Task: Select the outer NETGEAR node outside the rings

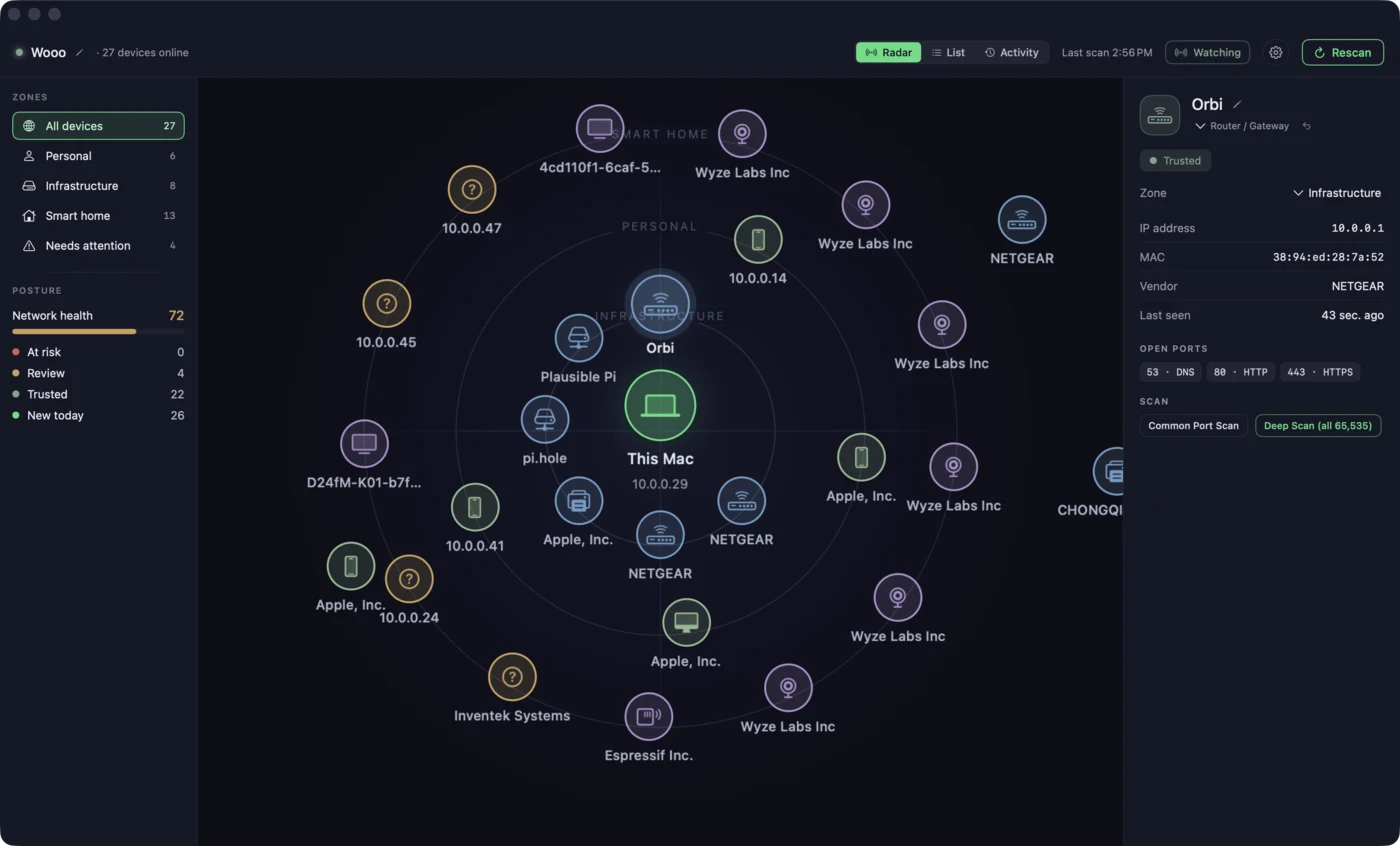Action: [1022, 220]
